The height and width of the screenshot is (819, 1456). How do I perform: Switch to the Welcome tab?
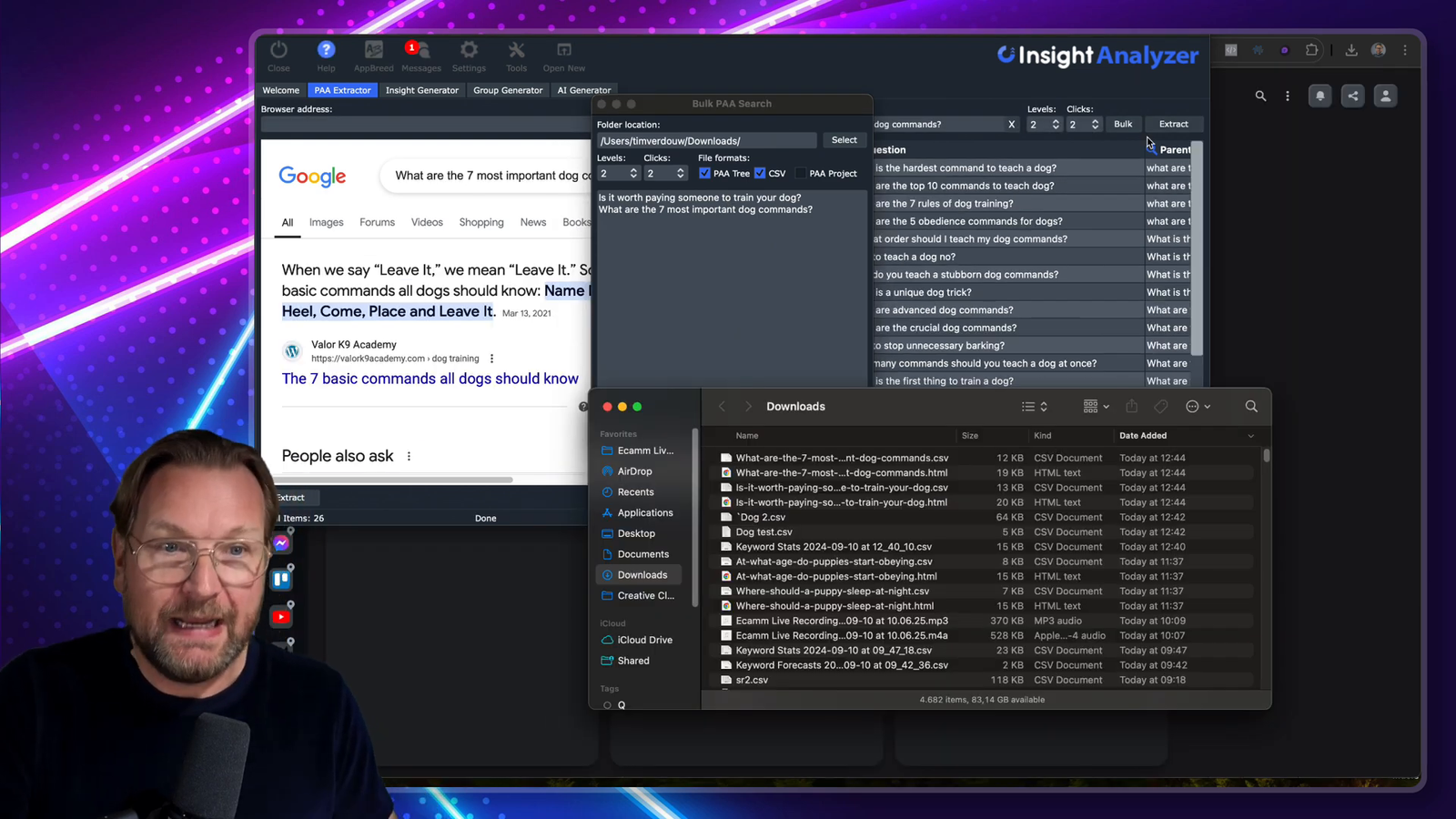(281, 90)
